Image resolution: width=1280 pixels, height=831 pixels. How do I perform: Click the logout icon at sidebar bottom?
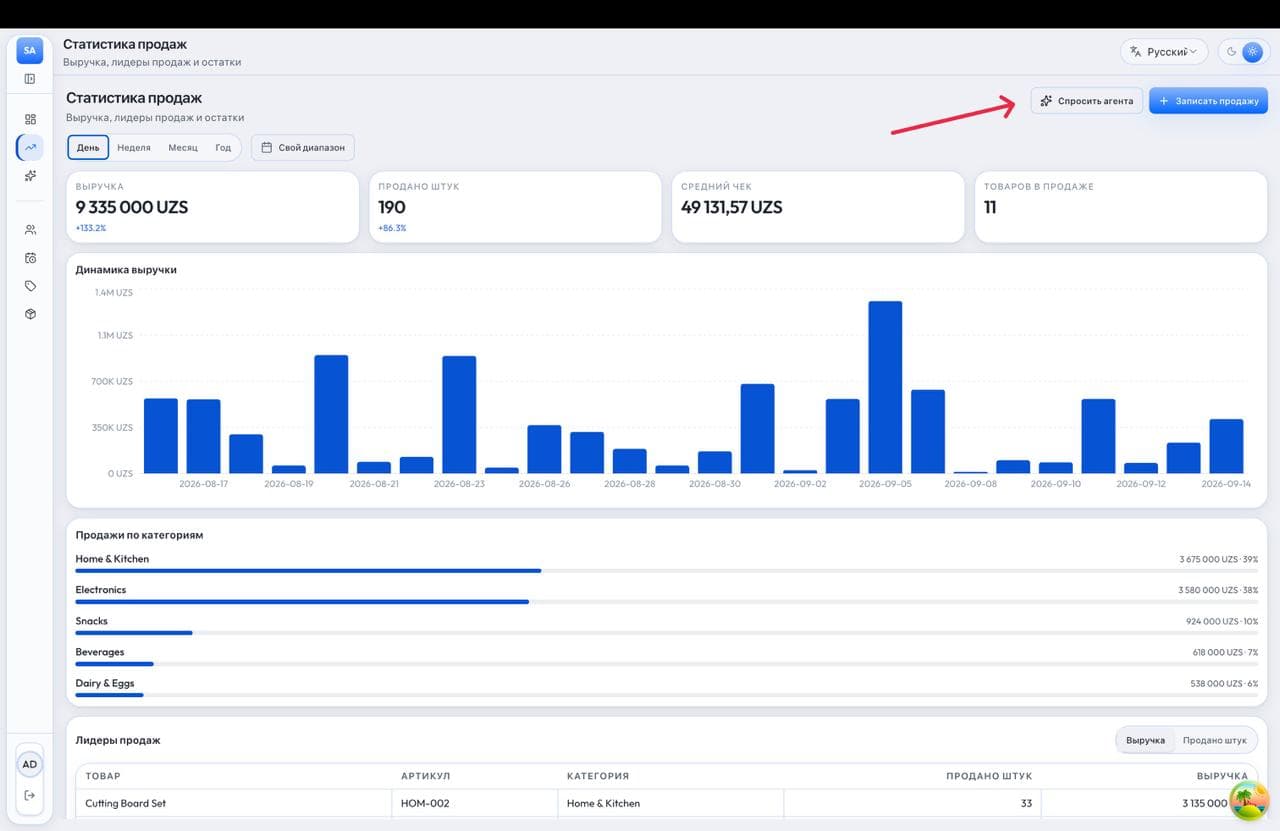tap(30, 795)
